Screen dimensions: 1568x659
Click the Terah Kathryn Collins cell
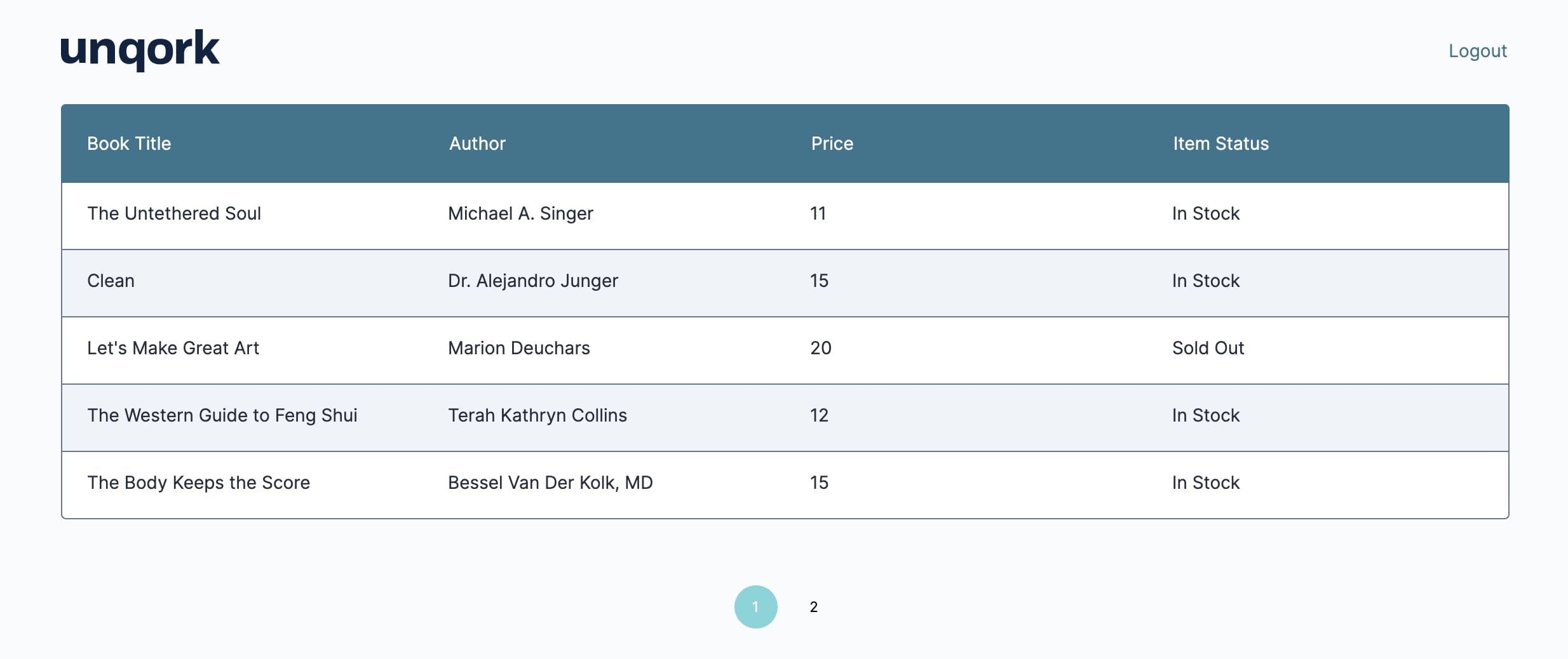coord(537,415)
